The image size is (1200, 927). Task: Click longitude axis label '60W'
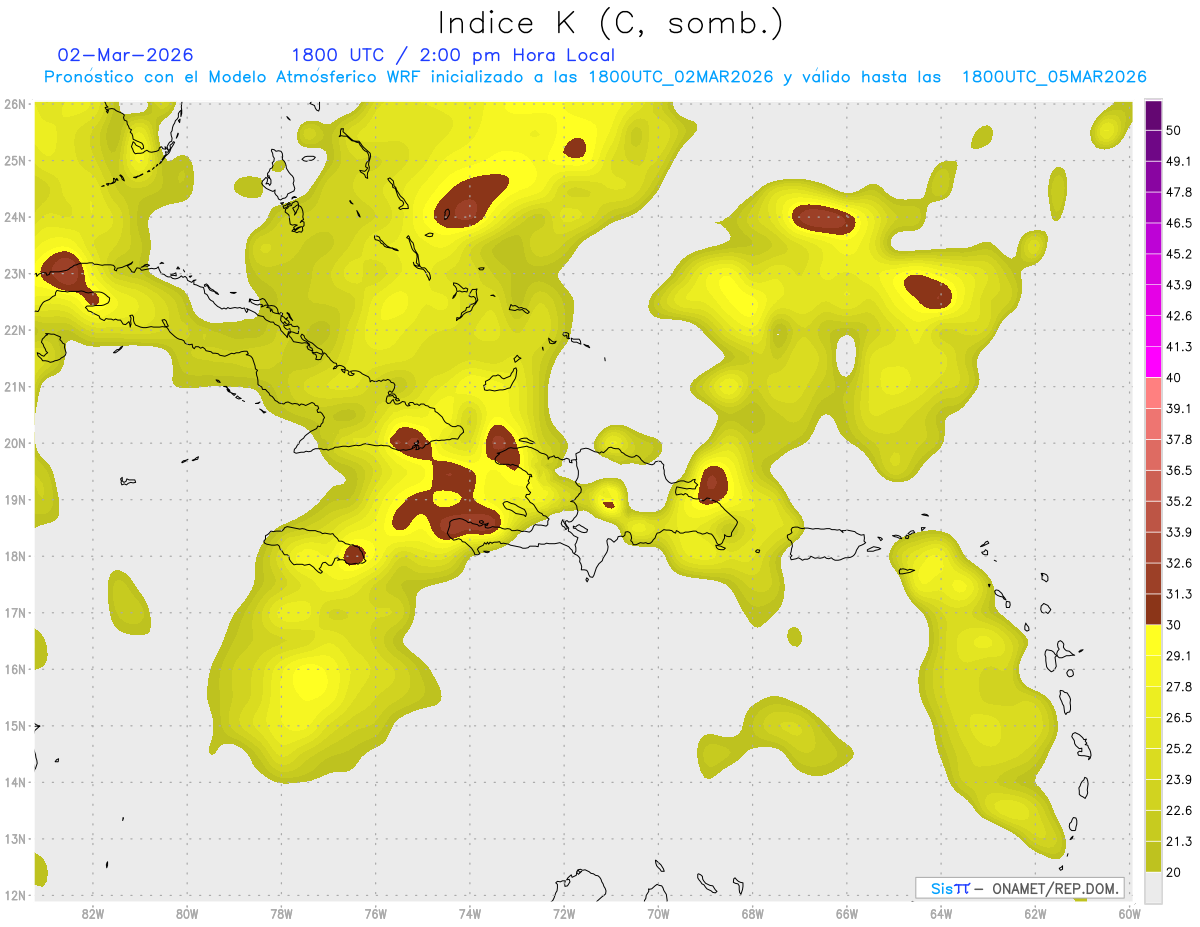coord(1129,913)
